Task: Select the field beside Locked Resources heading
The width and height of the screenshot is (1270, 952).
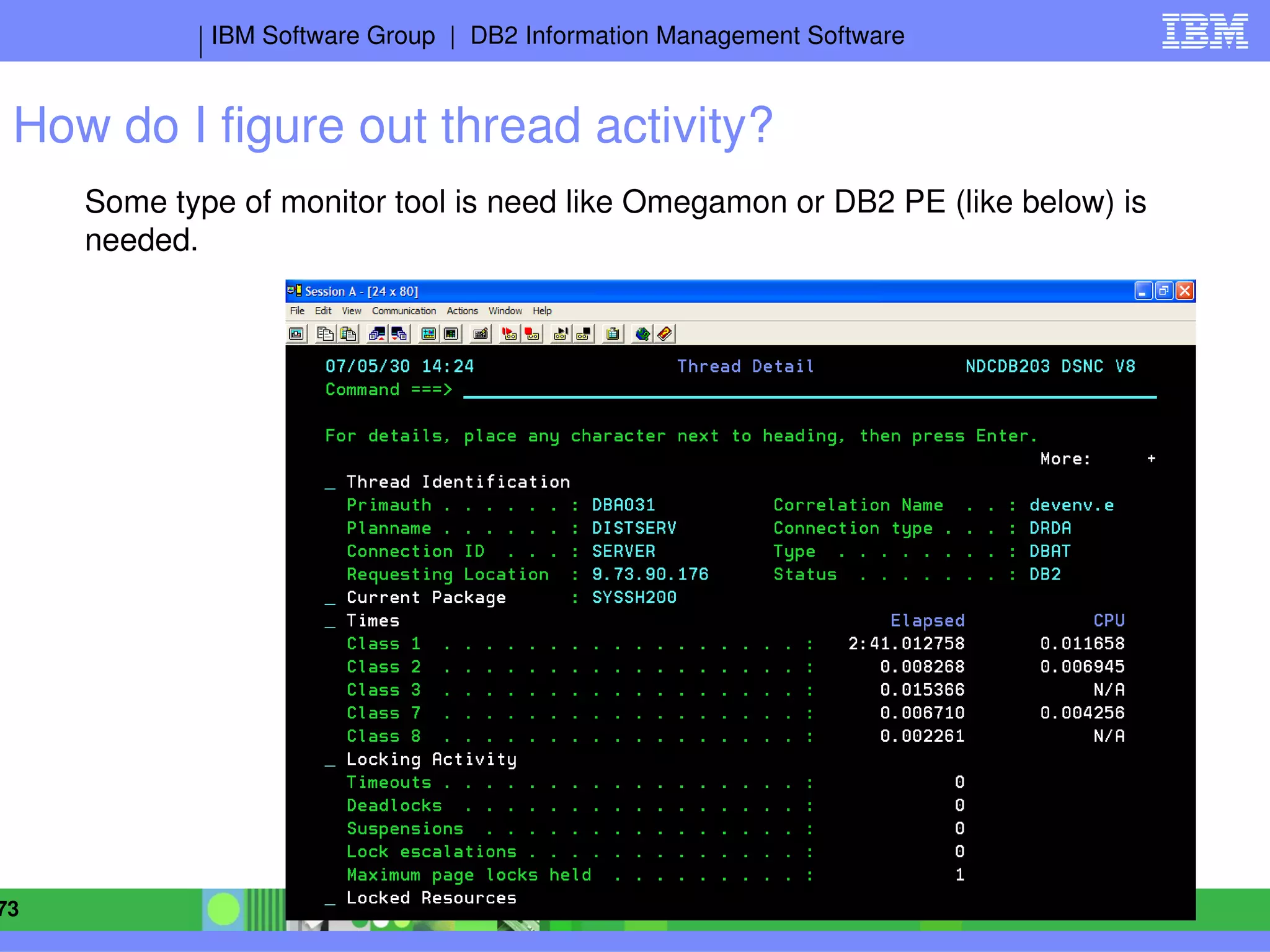Action: click(330, 899)
